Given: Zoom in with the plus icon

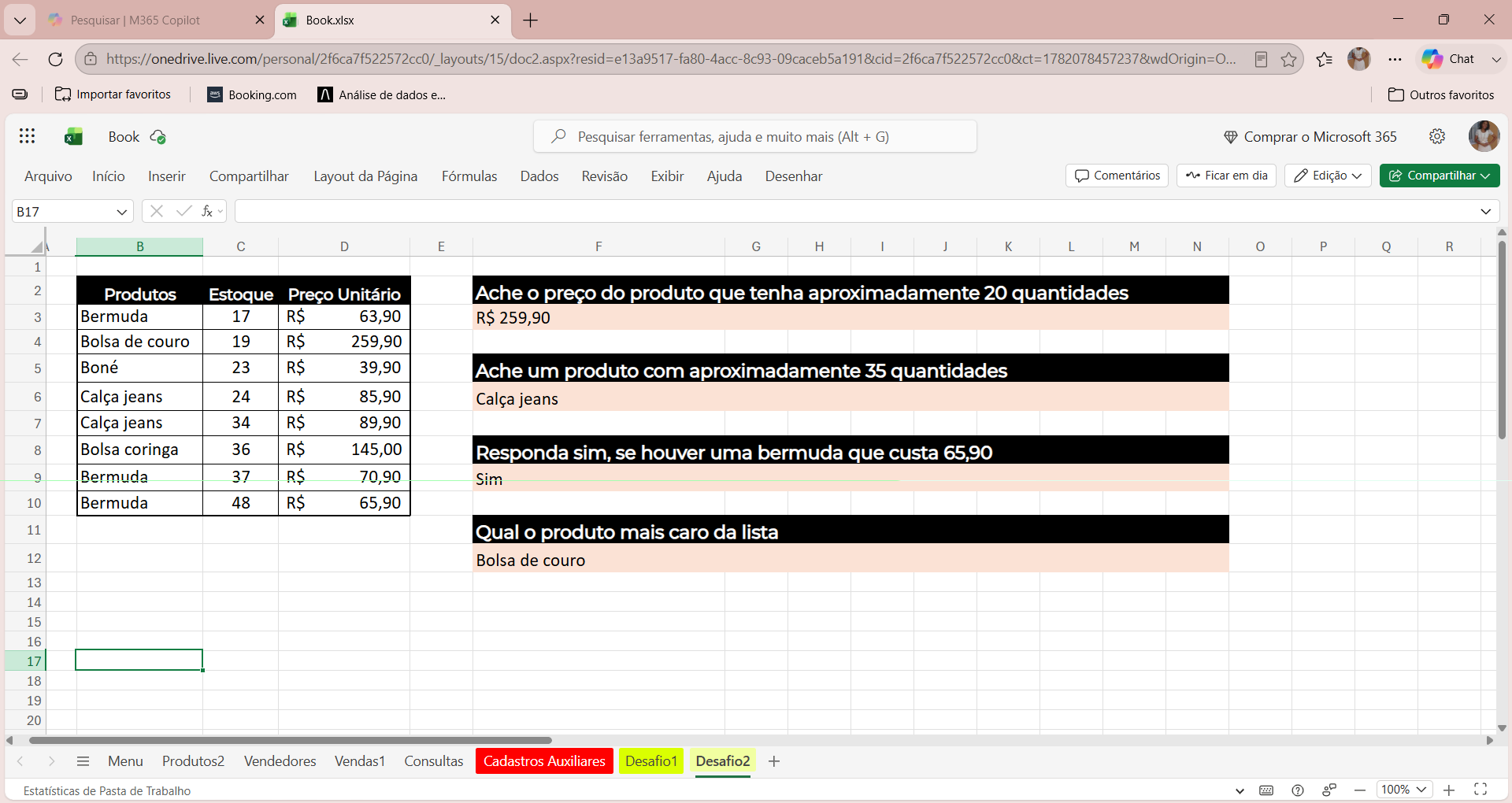Looking at the screenshot, I should pyautogui.click(x=1449, y=790).
